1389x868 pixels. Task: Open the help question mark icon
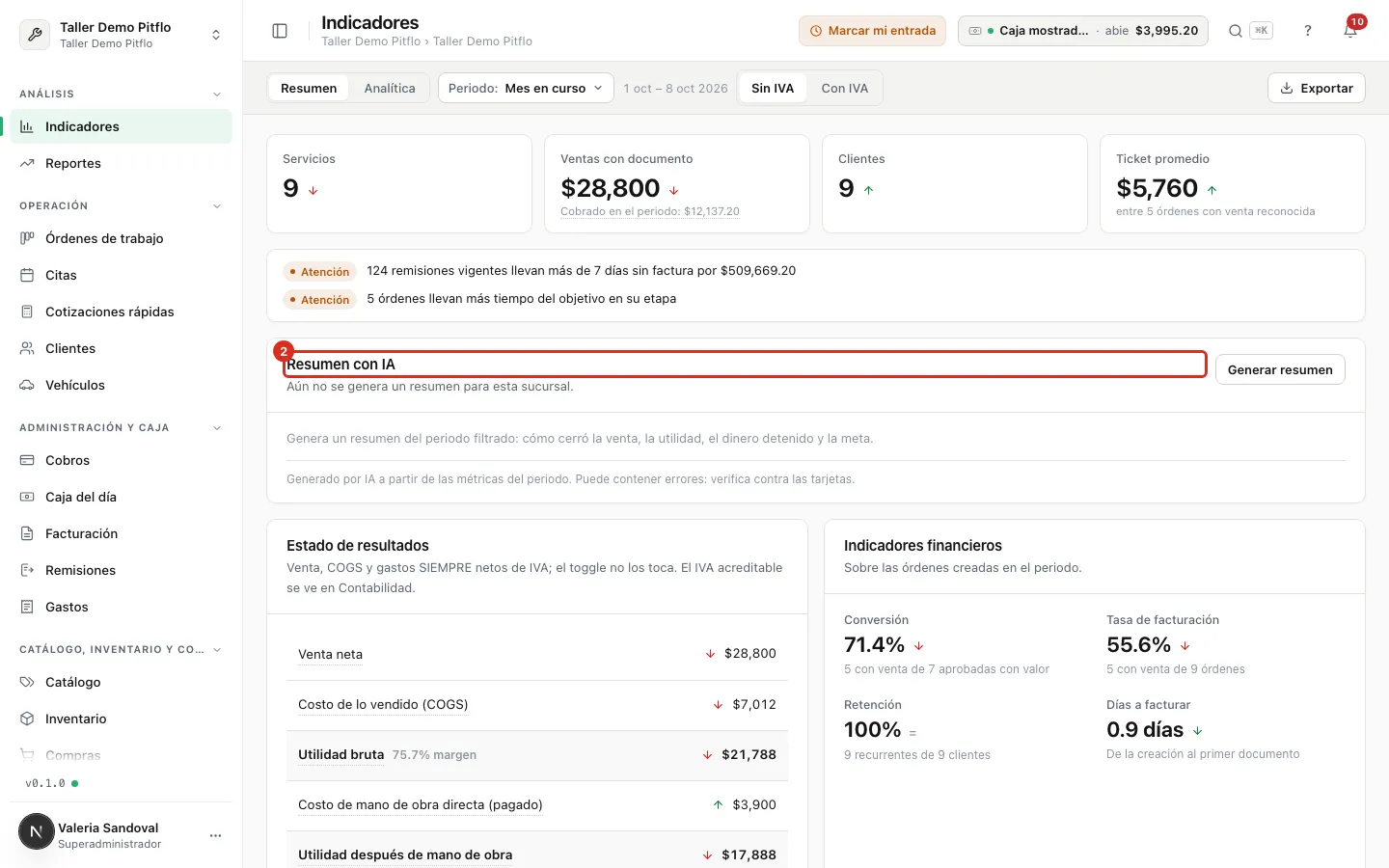click(1308, 31)
